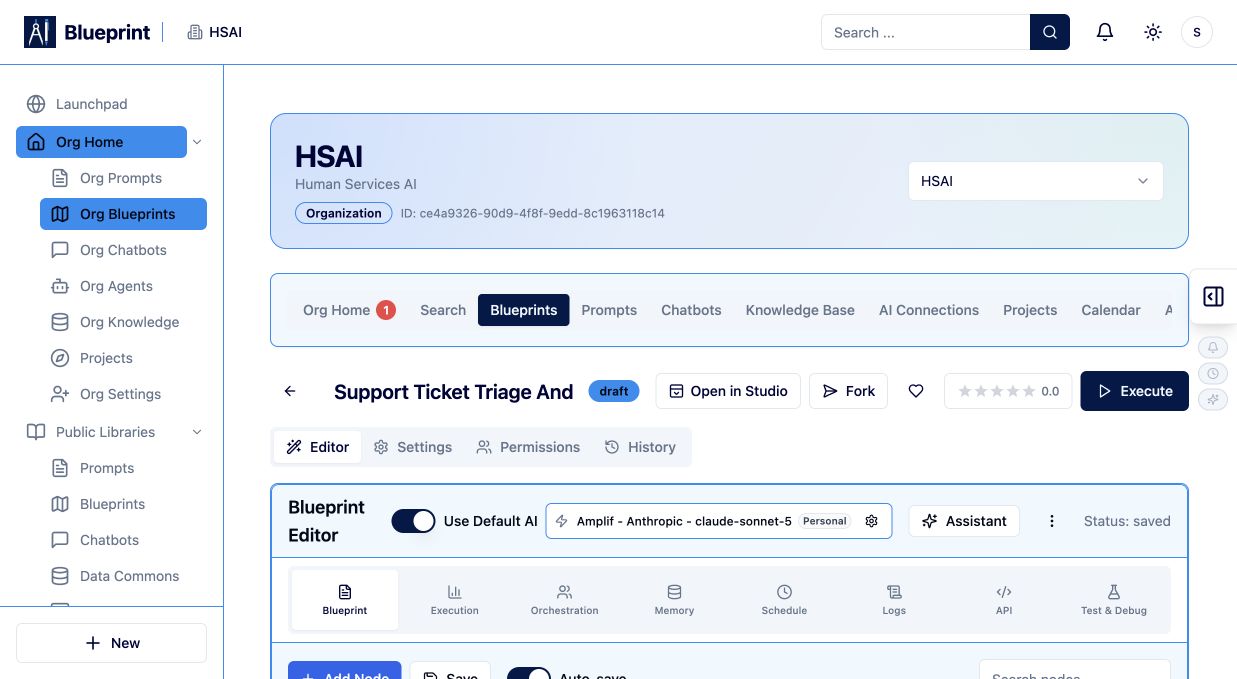Open the three-dot more options menu

[x=1051, y=521]
